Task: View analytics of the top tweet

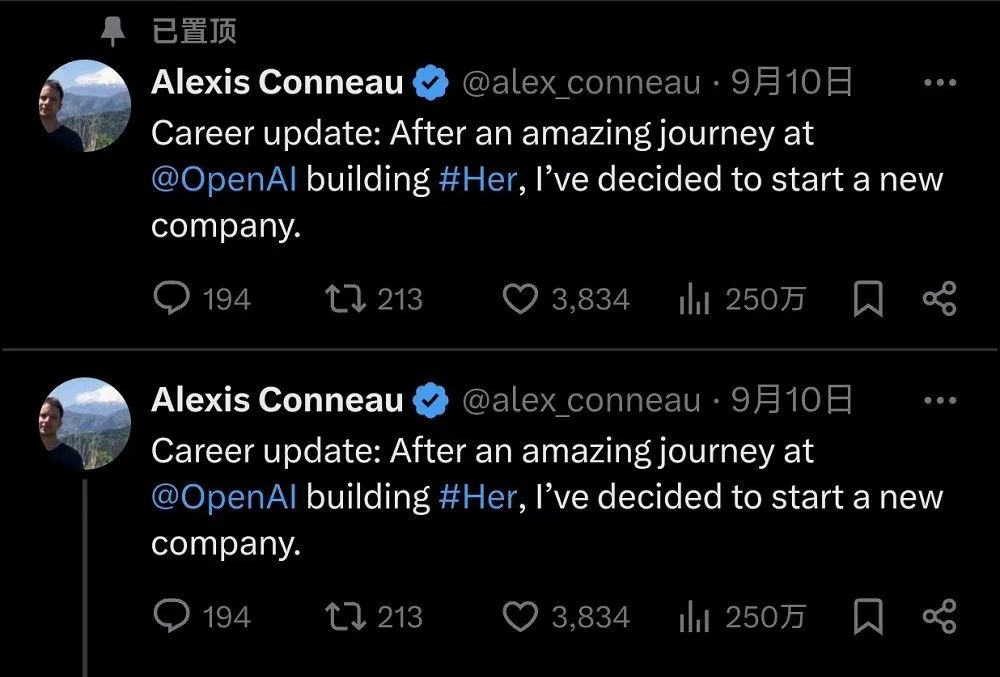Action: (694, 299)
